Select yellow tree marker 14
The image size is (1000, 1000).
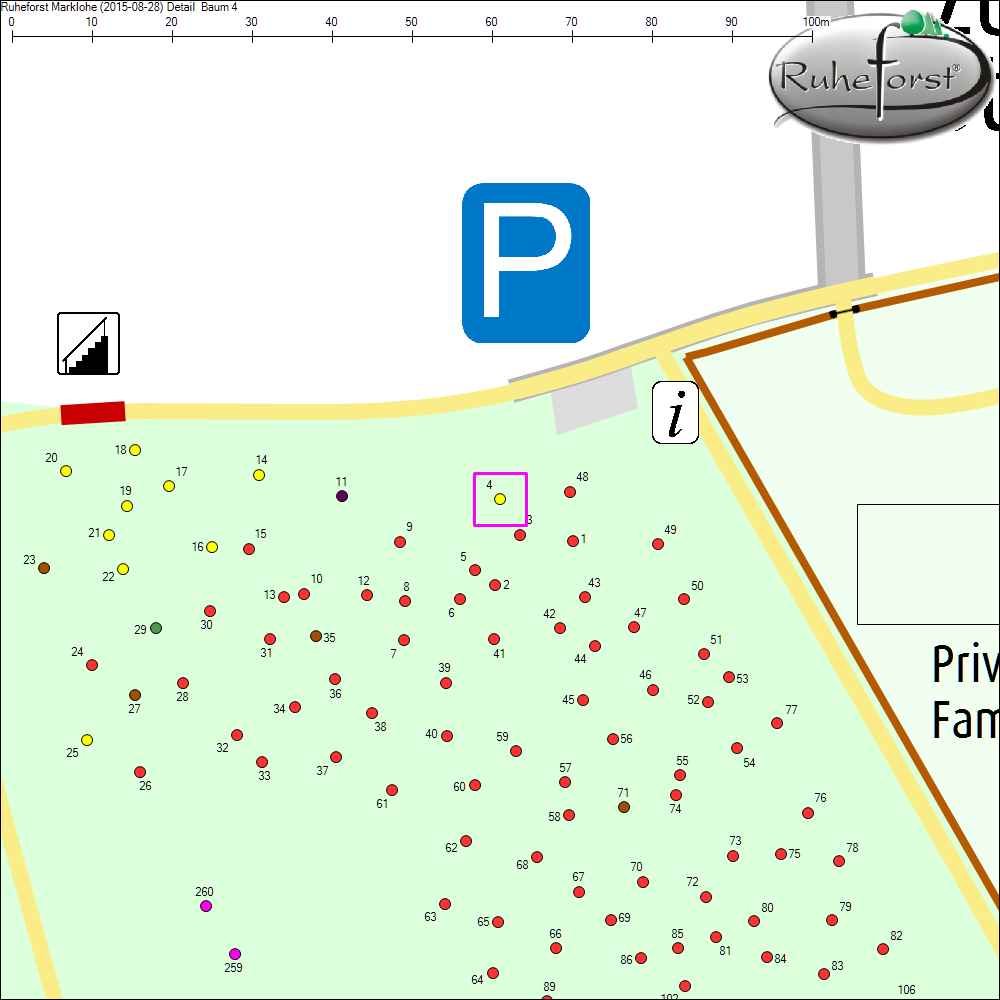coord(259,475)
